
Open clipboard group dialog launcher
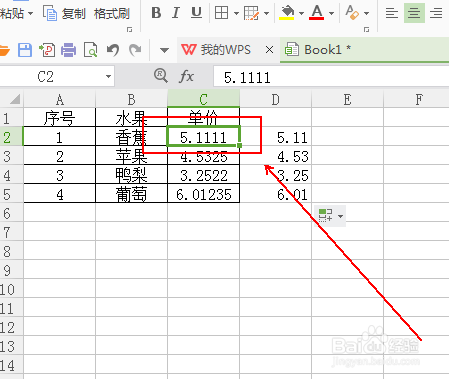(x=129, y=30)
